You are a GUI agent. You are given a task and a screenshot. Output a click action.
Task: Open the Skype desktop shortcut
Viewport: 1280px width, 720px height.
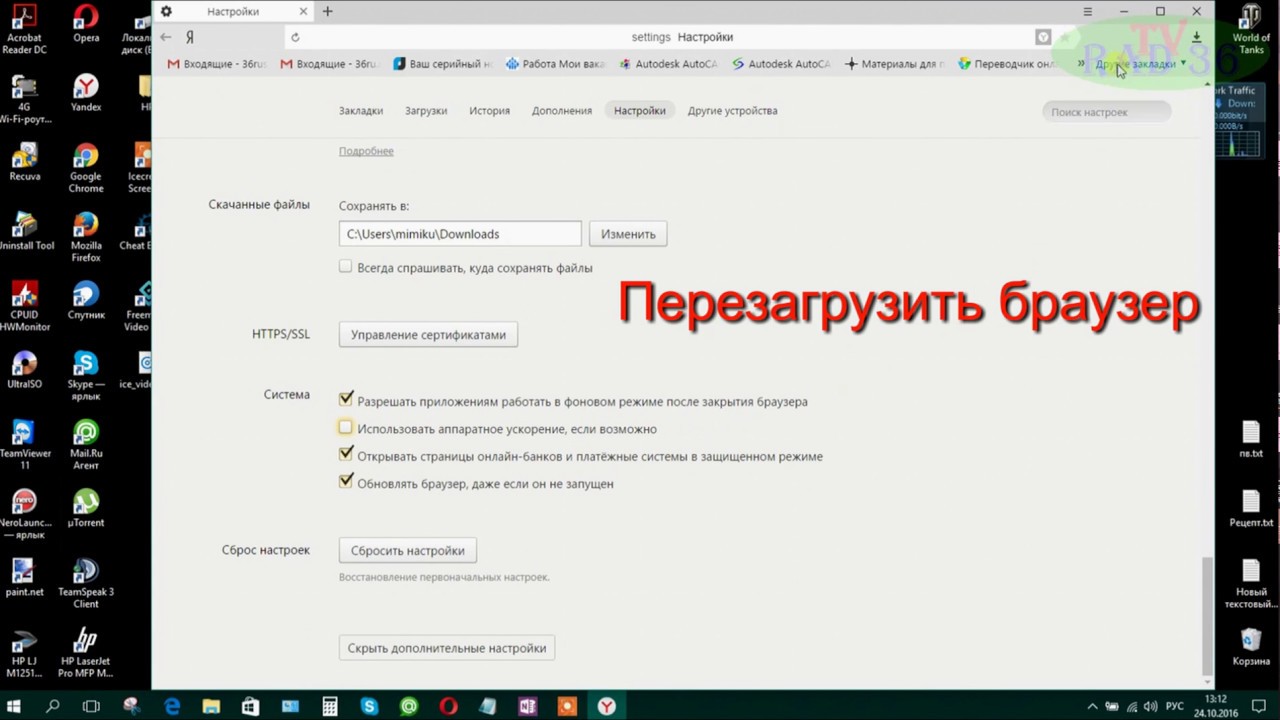click(x=86, y=375)
